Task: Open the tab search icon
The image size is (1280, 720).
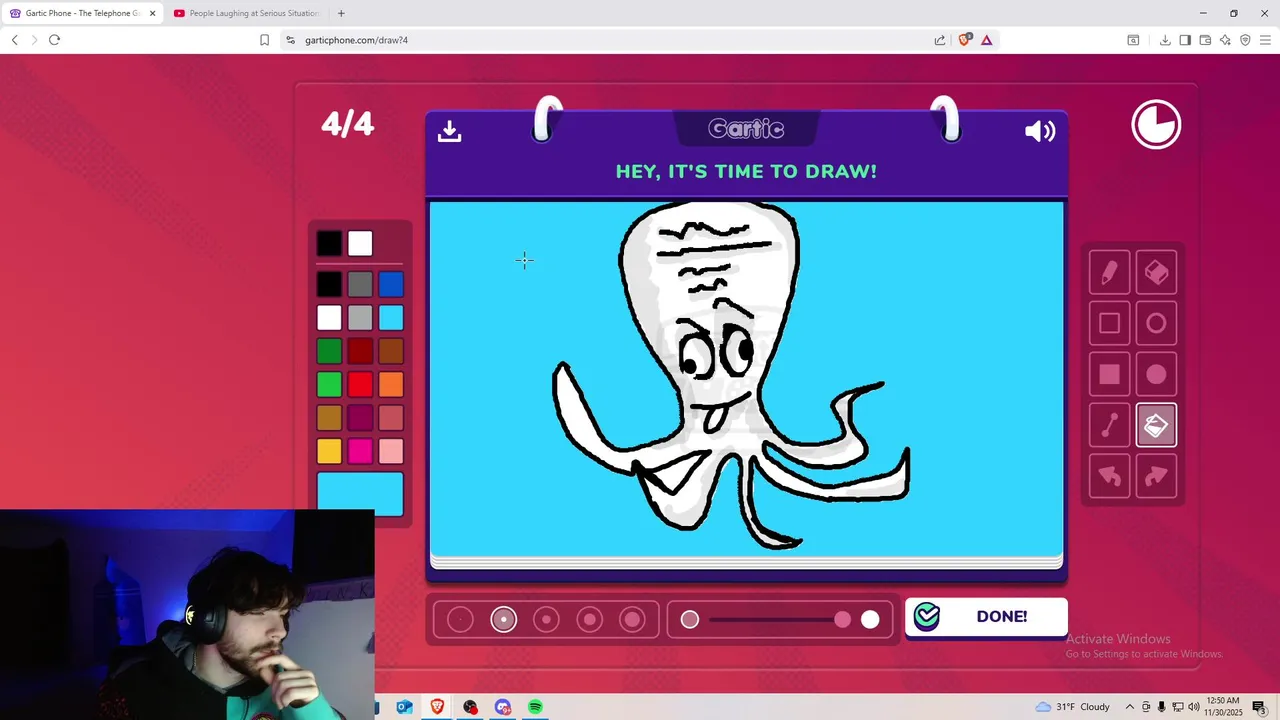Action: pyautogui.click(x=1133, y=40)
